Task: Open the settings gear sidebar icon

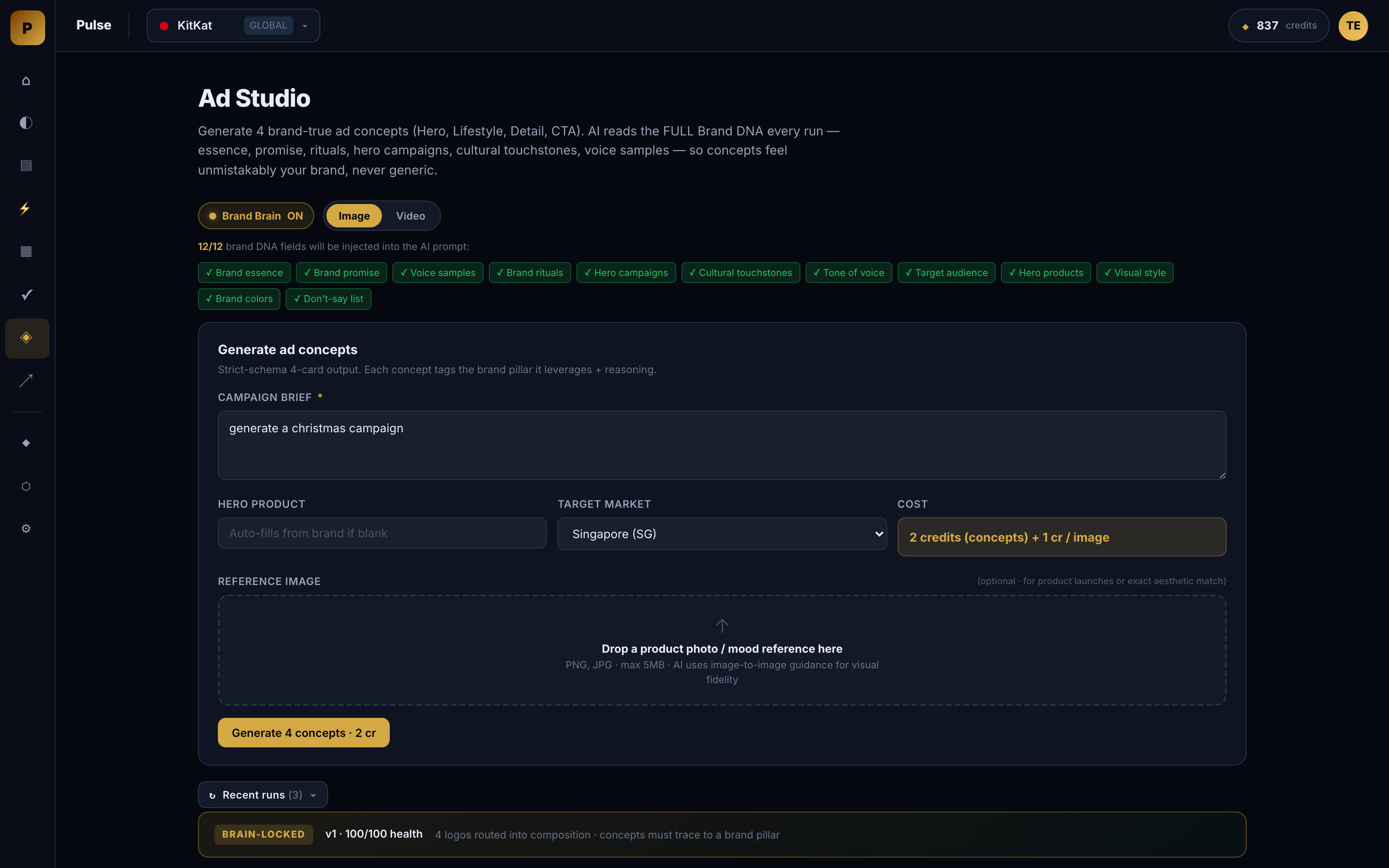Action: (x=26, y=529)
